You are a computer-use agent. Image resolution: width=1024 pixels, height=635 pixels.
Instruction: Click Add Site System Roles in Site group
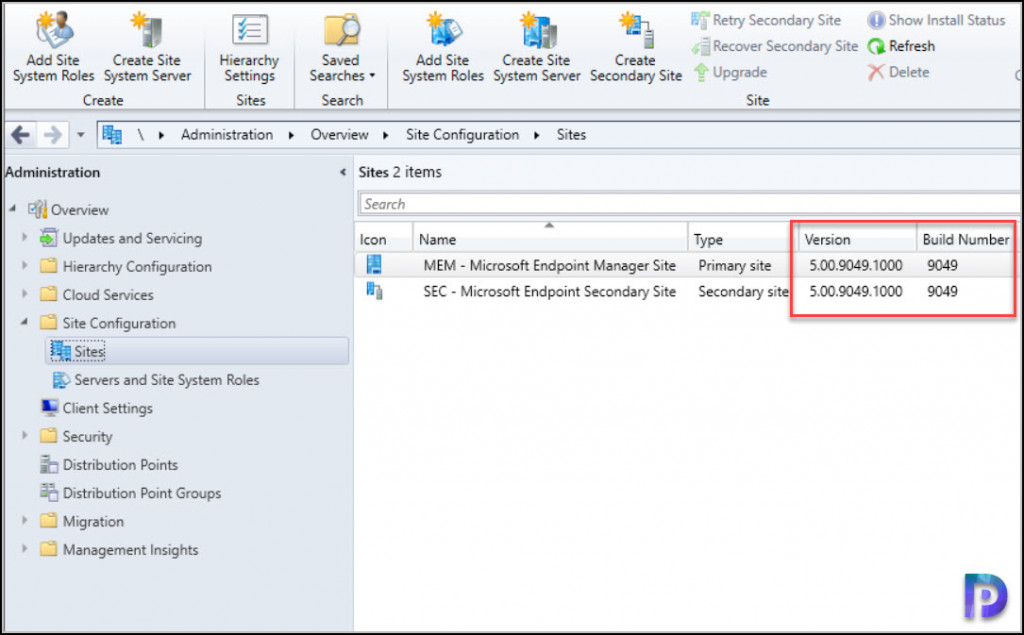tap(442, 47)
